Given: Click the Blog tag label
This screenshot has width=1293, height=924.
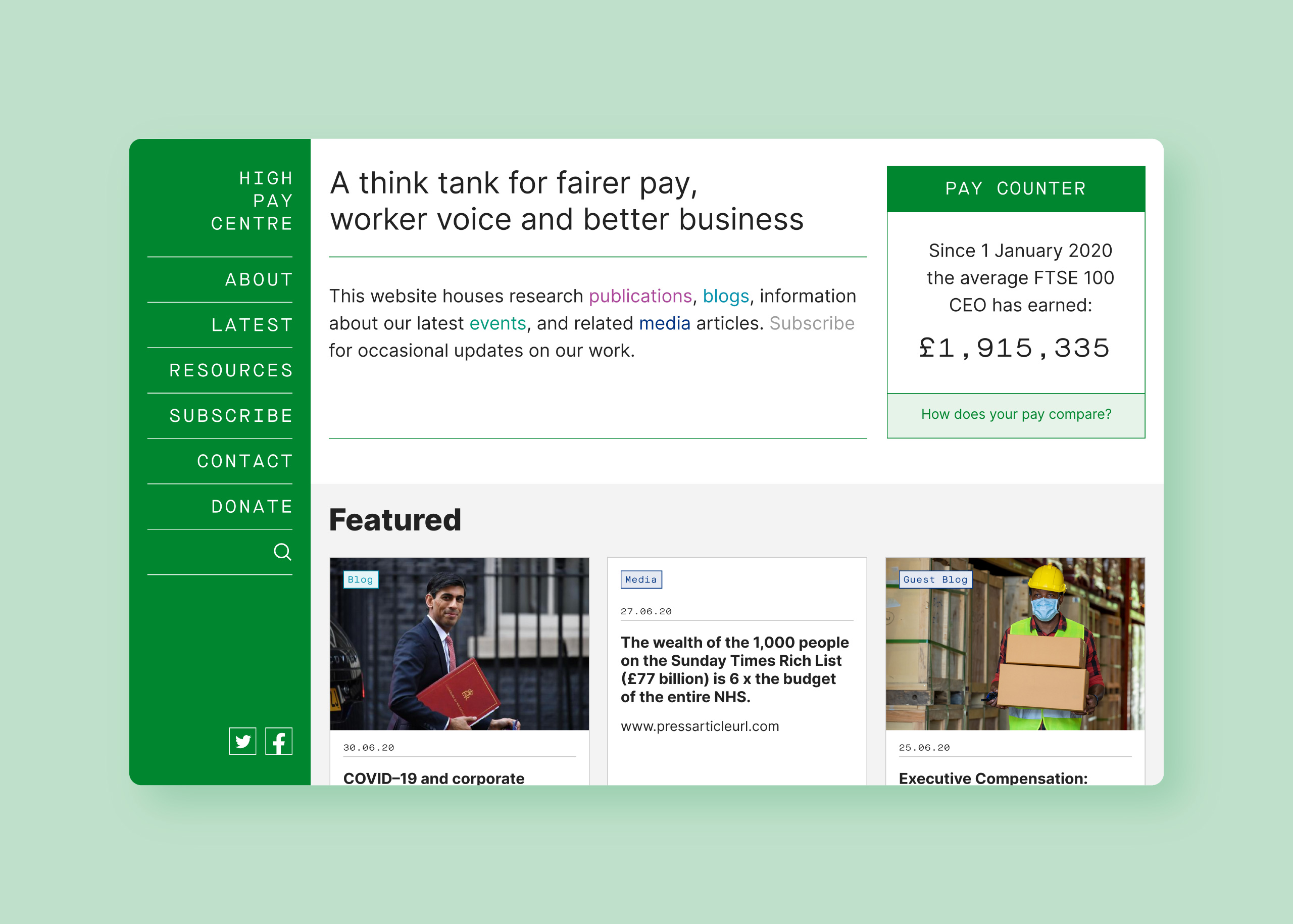Looking at the screenshot, I should [x=361, y=579].
